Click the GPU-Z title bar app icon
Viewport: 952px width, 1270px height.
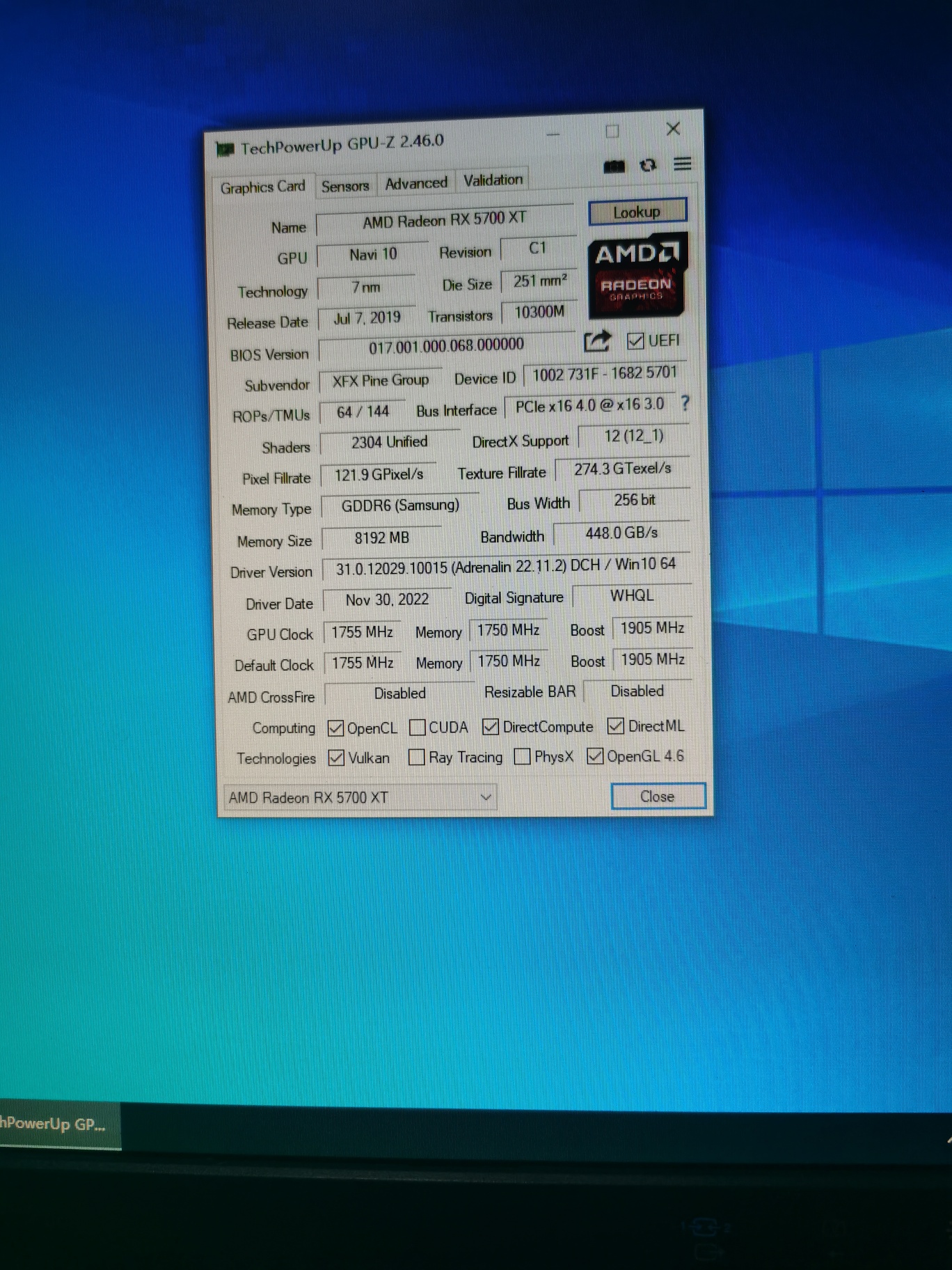(225, 149)
